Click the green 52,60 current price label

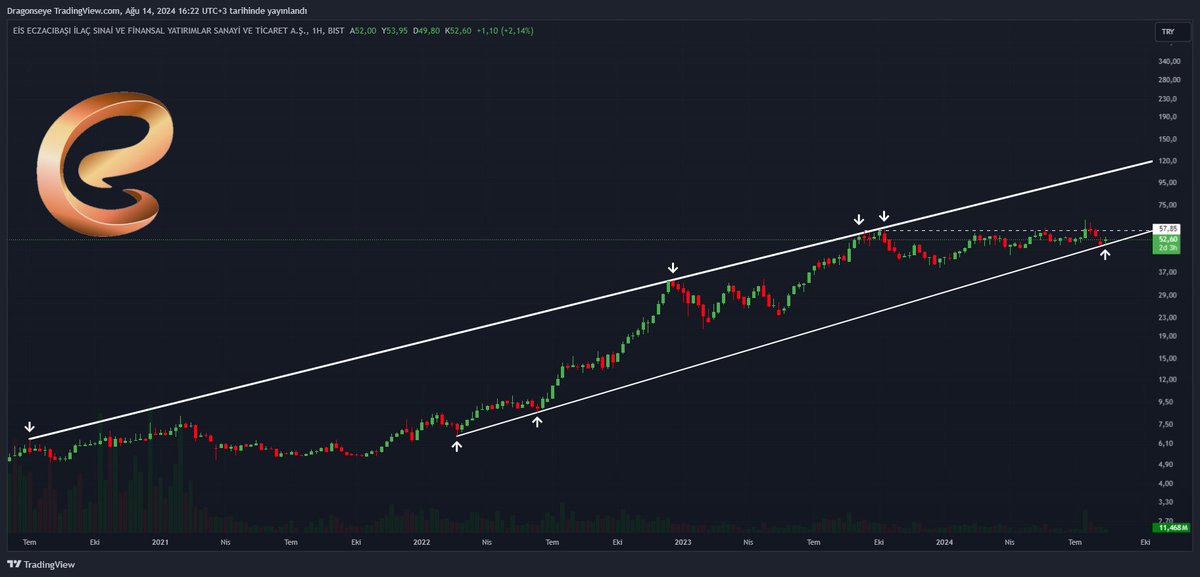click(1166, 239)
